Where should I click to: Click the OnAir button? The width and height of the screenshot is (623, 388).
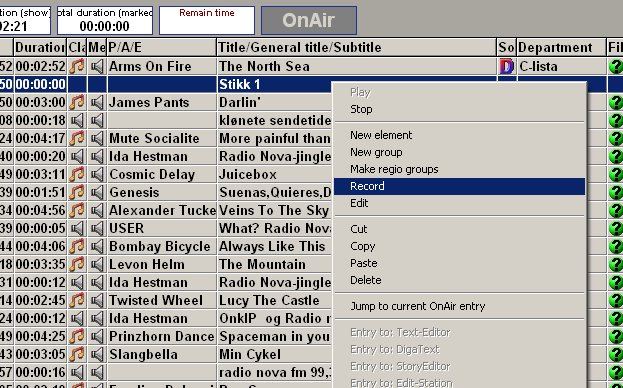click(309, 20)
